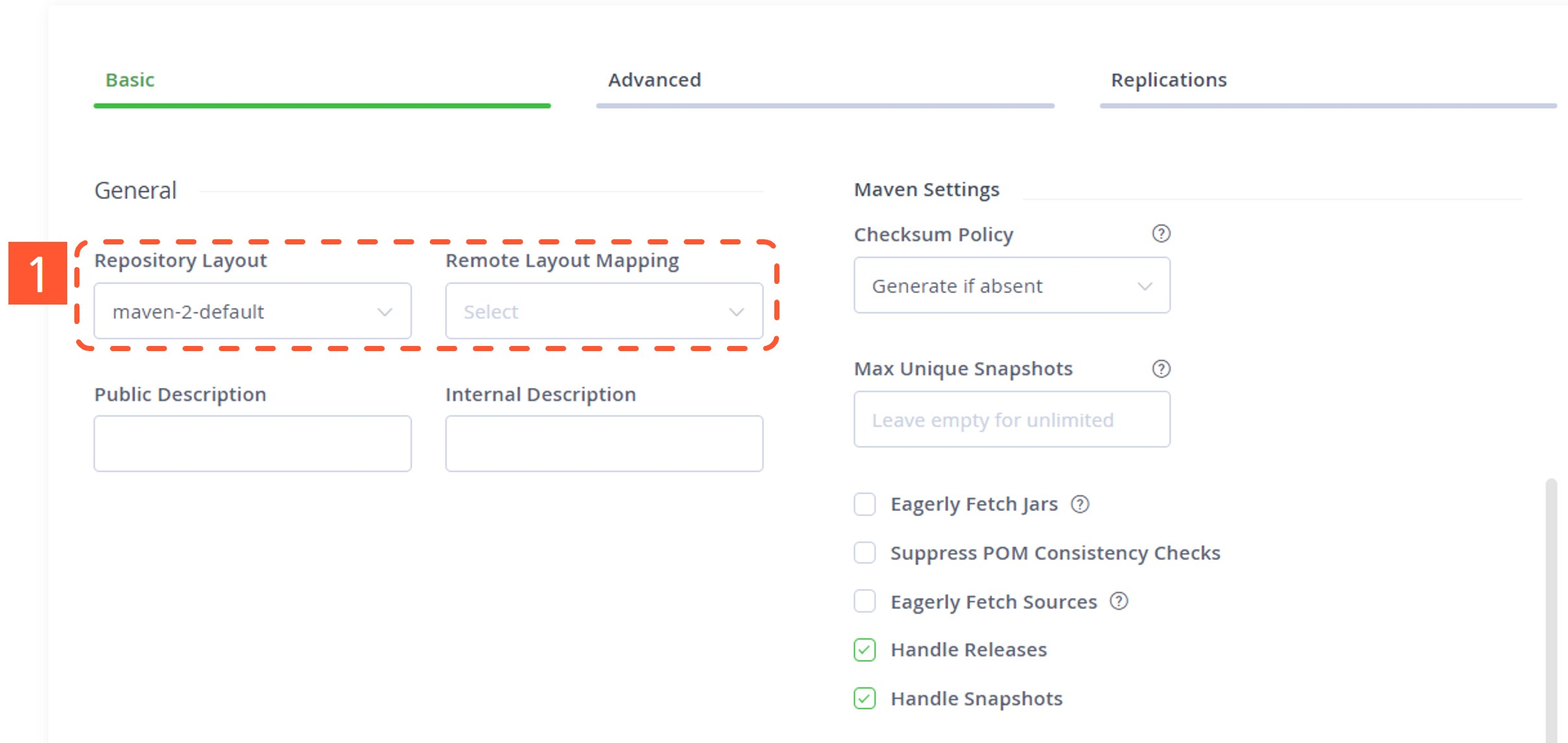Screen dimensions: 1568x743
Task: Open help icon for Checksum Policy
Action: (1161, 233)
